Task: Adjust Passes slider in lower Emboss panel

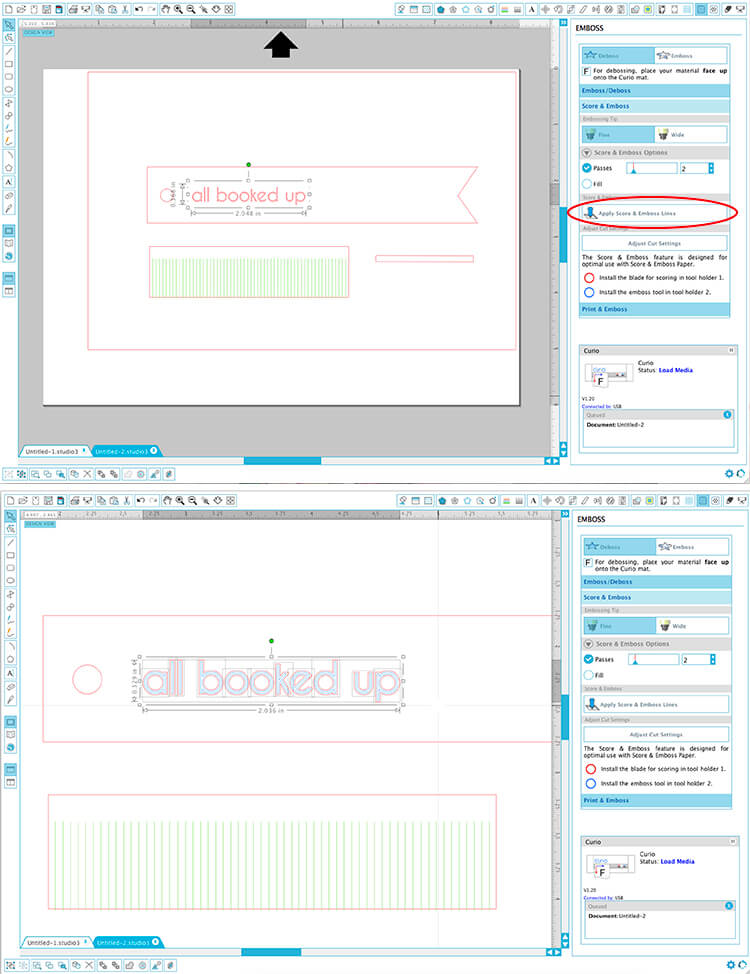Action: [653, 660]
